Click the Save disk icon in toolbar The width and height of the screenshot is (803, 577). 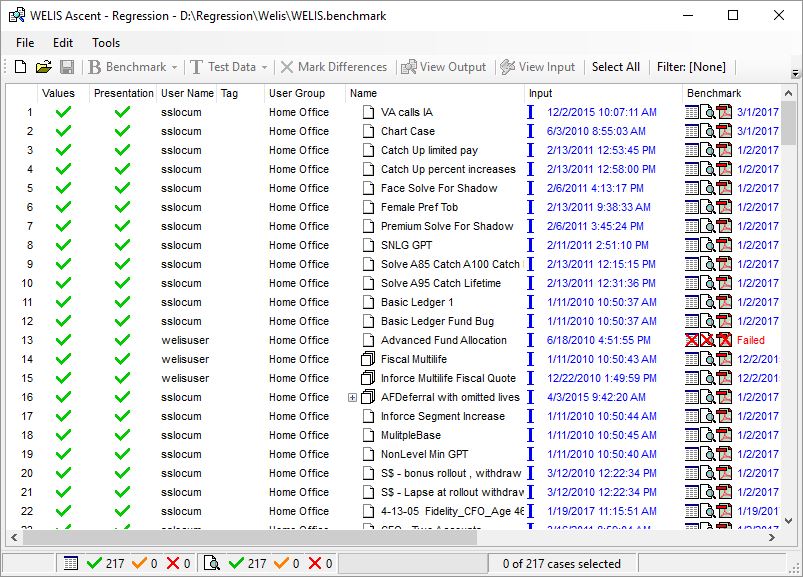67,67
